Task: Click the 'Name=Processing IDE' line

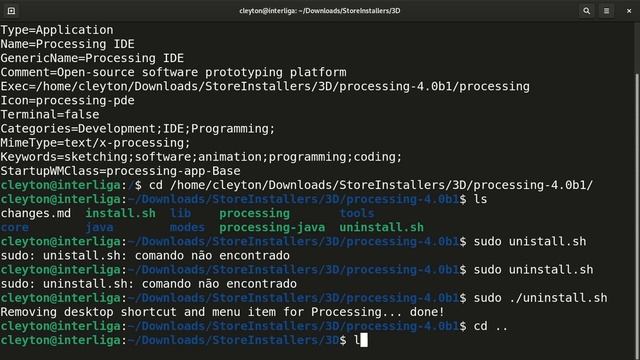Action: 67,44
